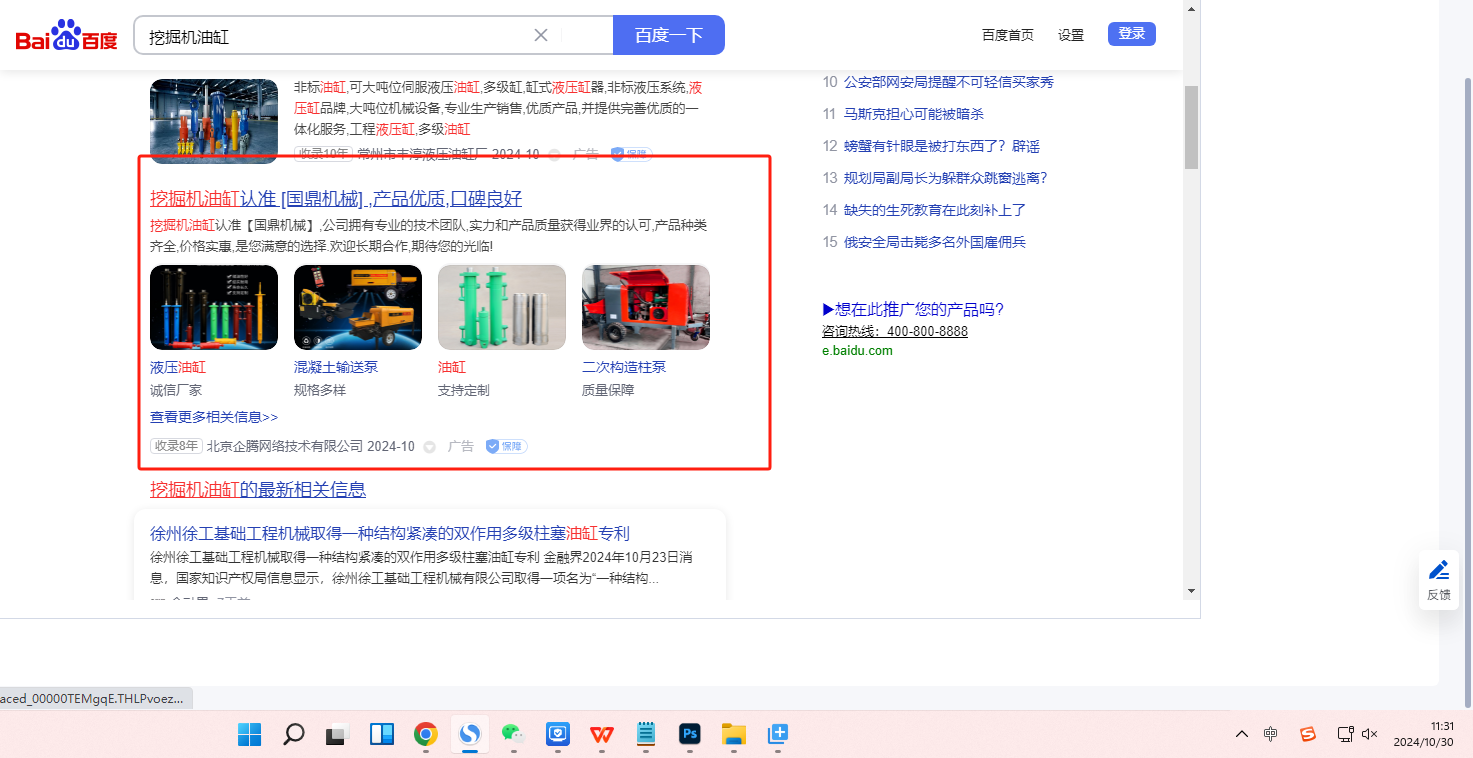Open 挖掘机油缸的最新相关信息 heading link
The width and height of the screenshot is (1473, 758).
tap(258, 489)
